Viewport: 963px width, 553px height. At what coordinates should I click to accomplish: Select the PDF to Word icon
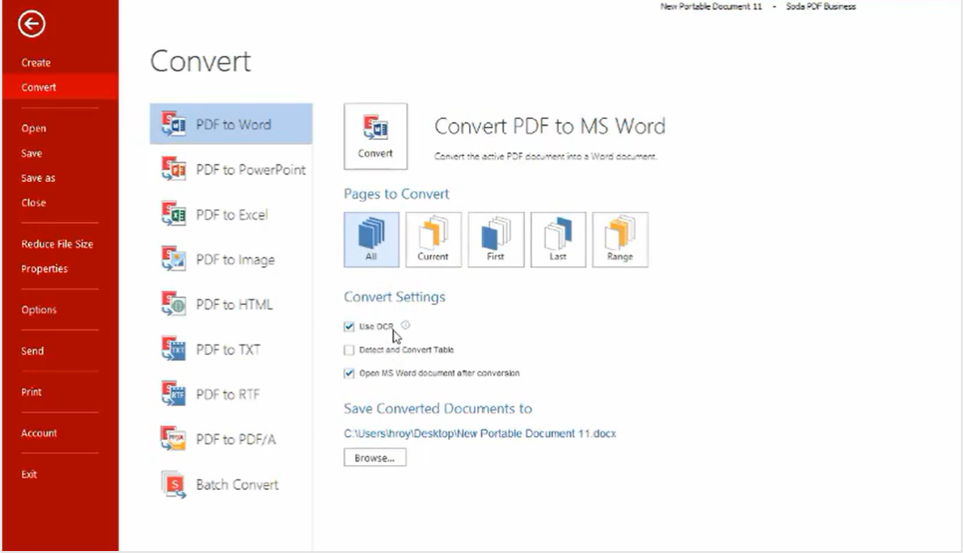[174, 124]
